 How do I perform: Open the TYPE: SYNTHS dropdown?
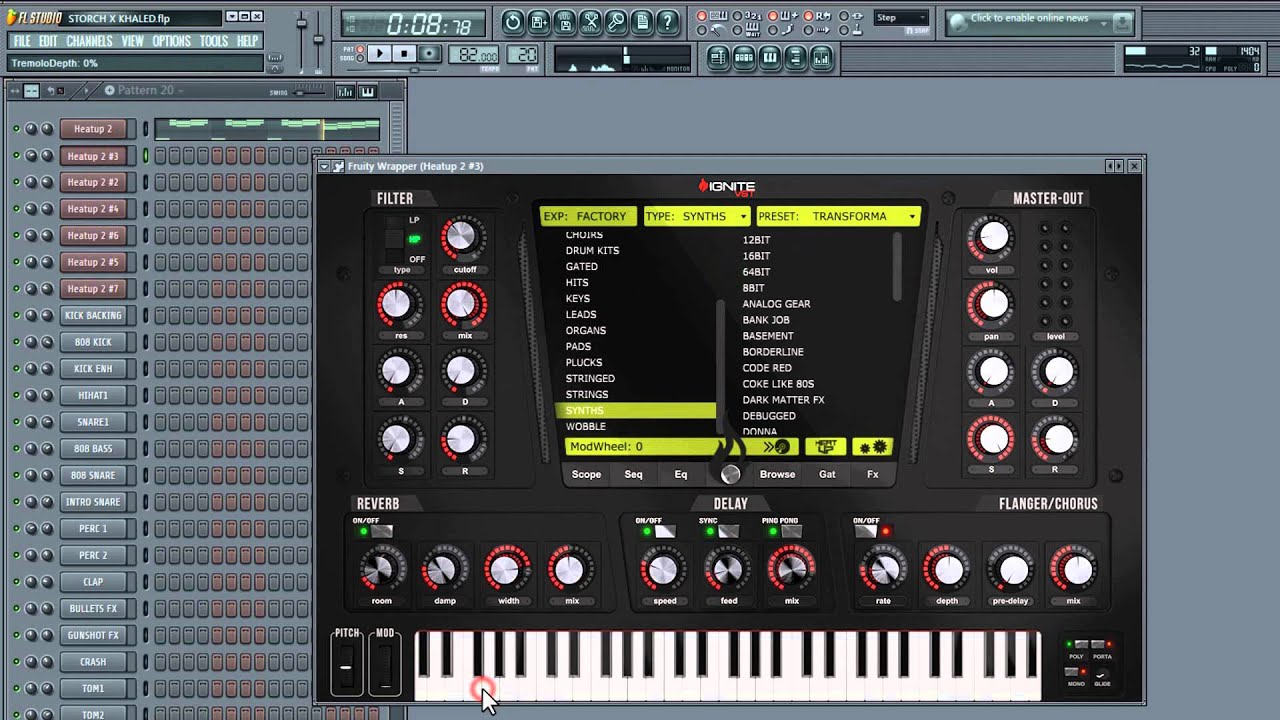[697, 216]
